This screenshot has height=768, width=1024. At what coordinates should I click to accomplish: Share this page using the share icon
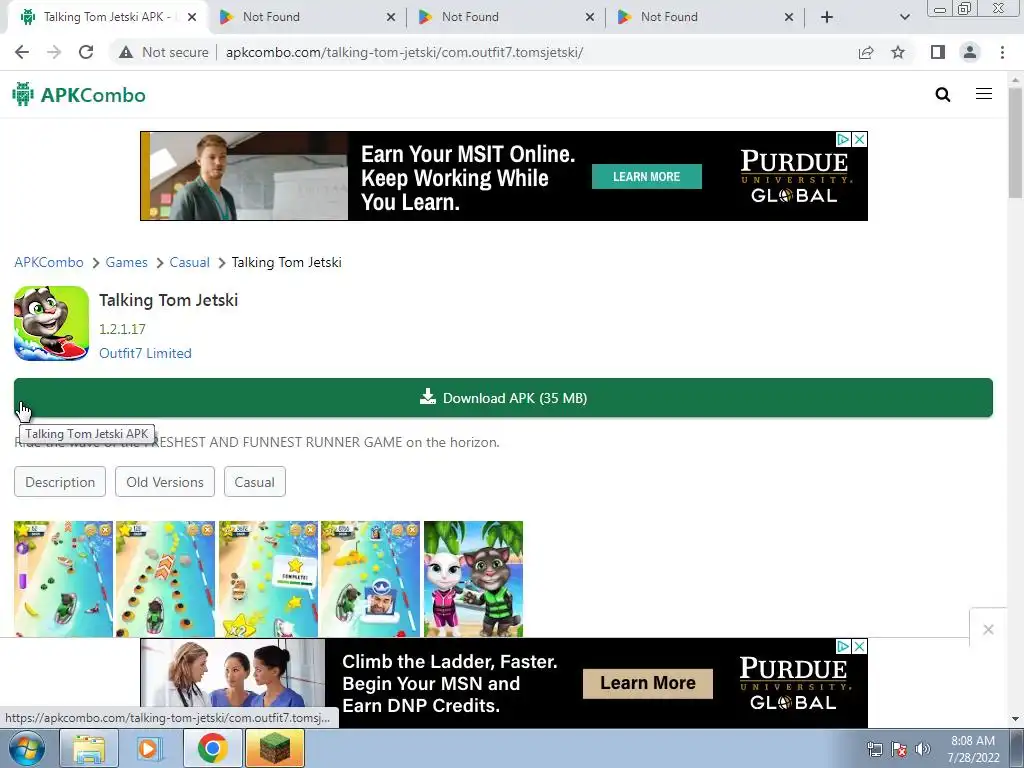[x=866, y=52]
